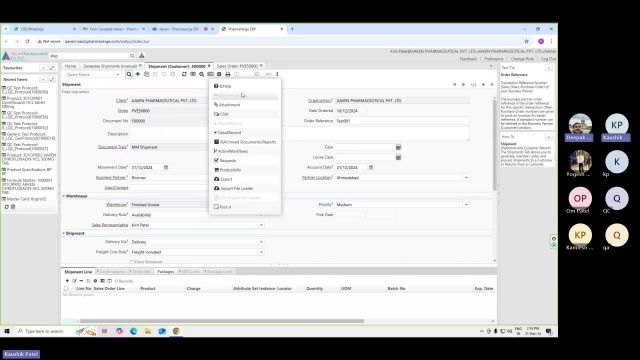This screenshot has height=360, width=640.
Task: Toggle the Force Shipment checkbox
Action: [x=132, y=262]
